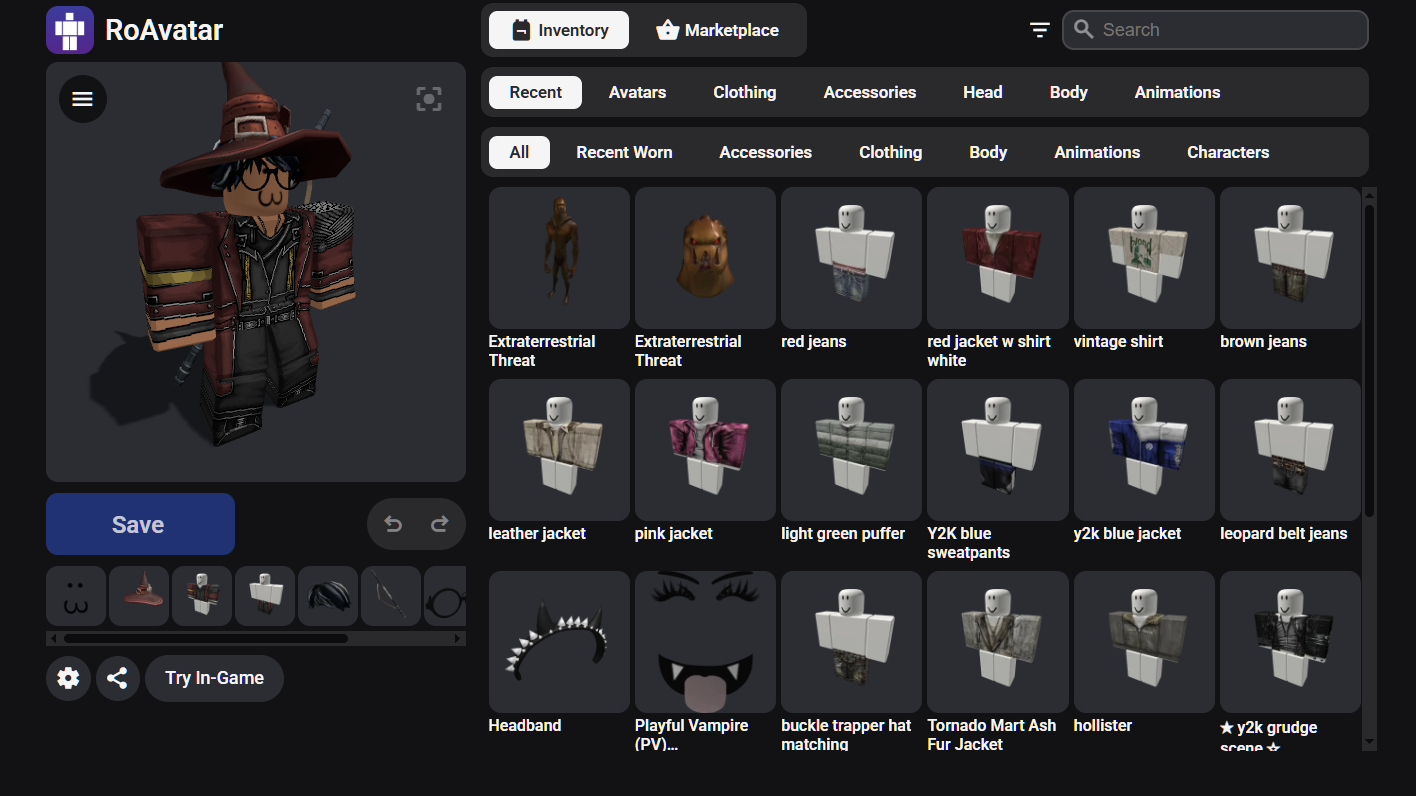
Task: Click the worn items horizontal scrollbar
Action: pyautogui.click(x=206, y=638)
